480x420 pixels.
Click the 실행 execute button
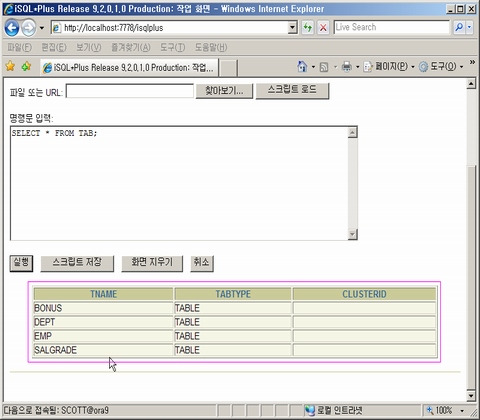[21, 263]
